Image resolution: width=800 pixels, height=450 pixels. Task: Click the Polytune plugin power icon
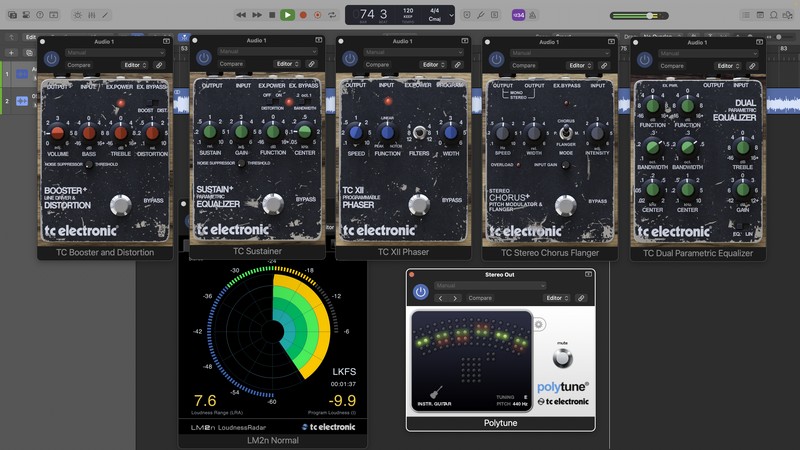(x=421, y=292)
